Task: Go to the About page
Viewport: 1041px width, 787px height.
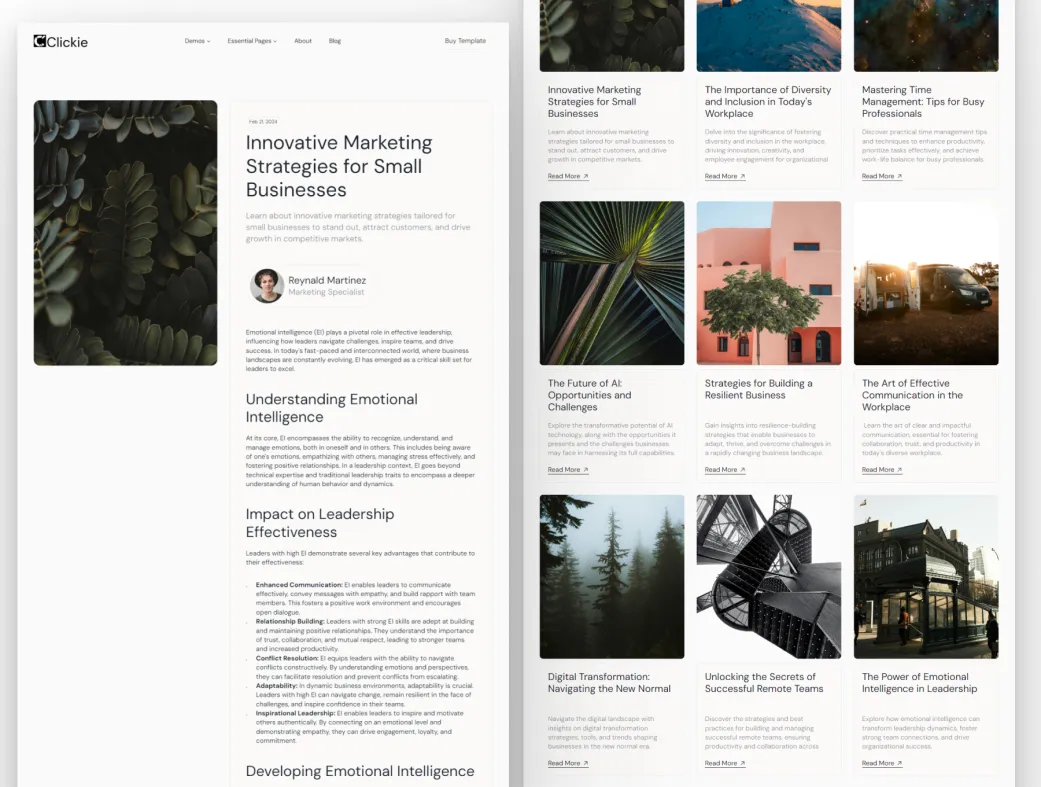Action: coord(303,41)
